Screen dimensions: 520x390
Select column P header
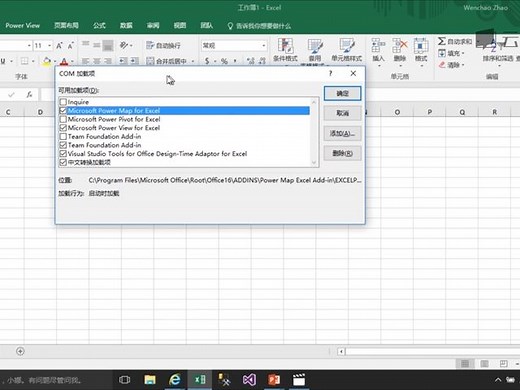coord(429,112)
